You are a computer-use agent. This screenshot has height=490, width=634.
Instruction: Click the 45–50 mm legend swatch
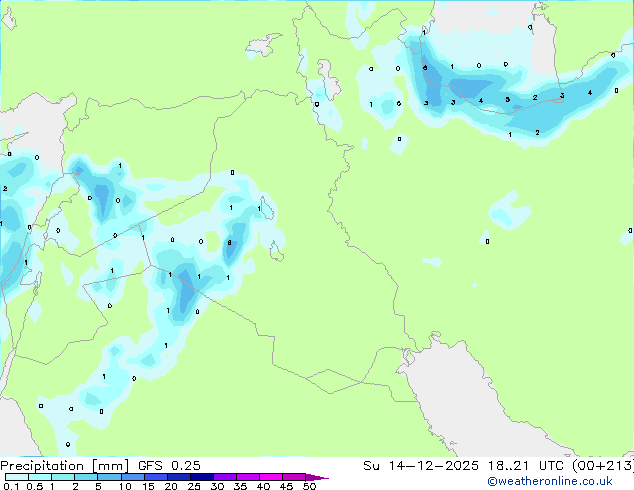(294, 477)
